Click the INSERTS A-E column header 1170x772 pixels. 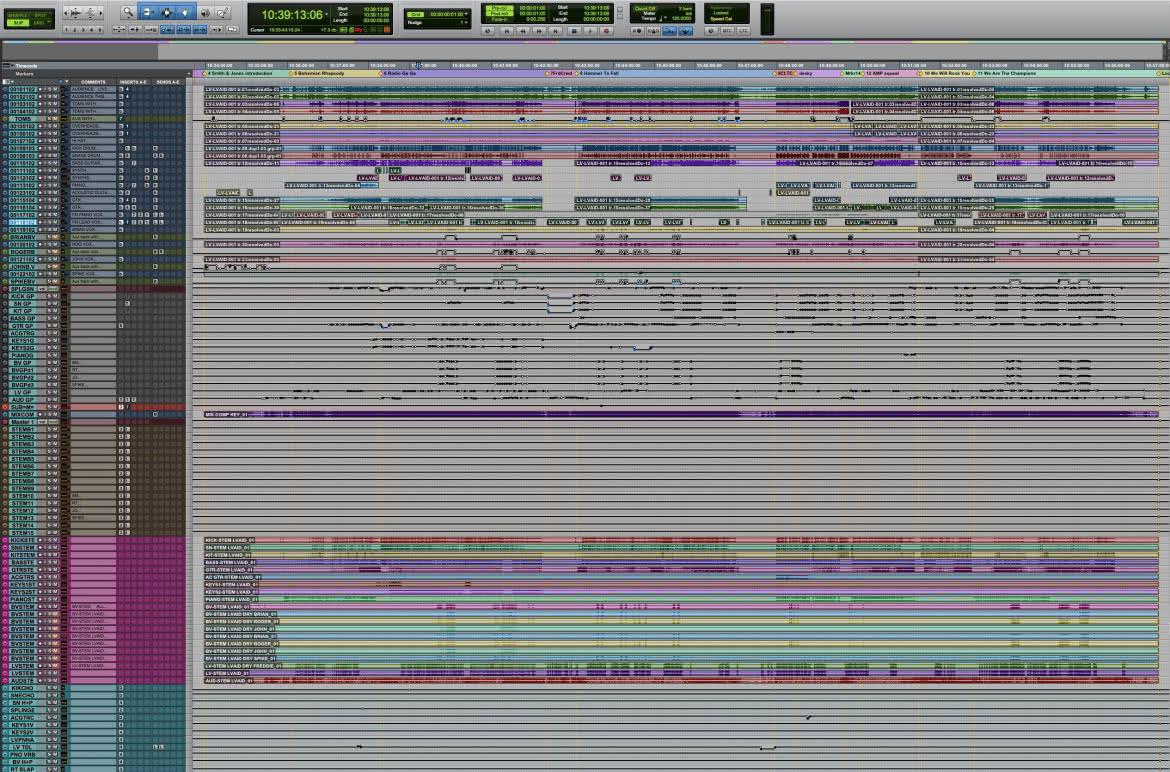133,82
